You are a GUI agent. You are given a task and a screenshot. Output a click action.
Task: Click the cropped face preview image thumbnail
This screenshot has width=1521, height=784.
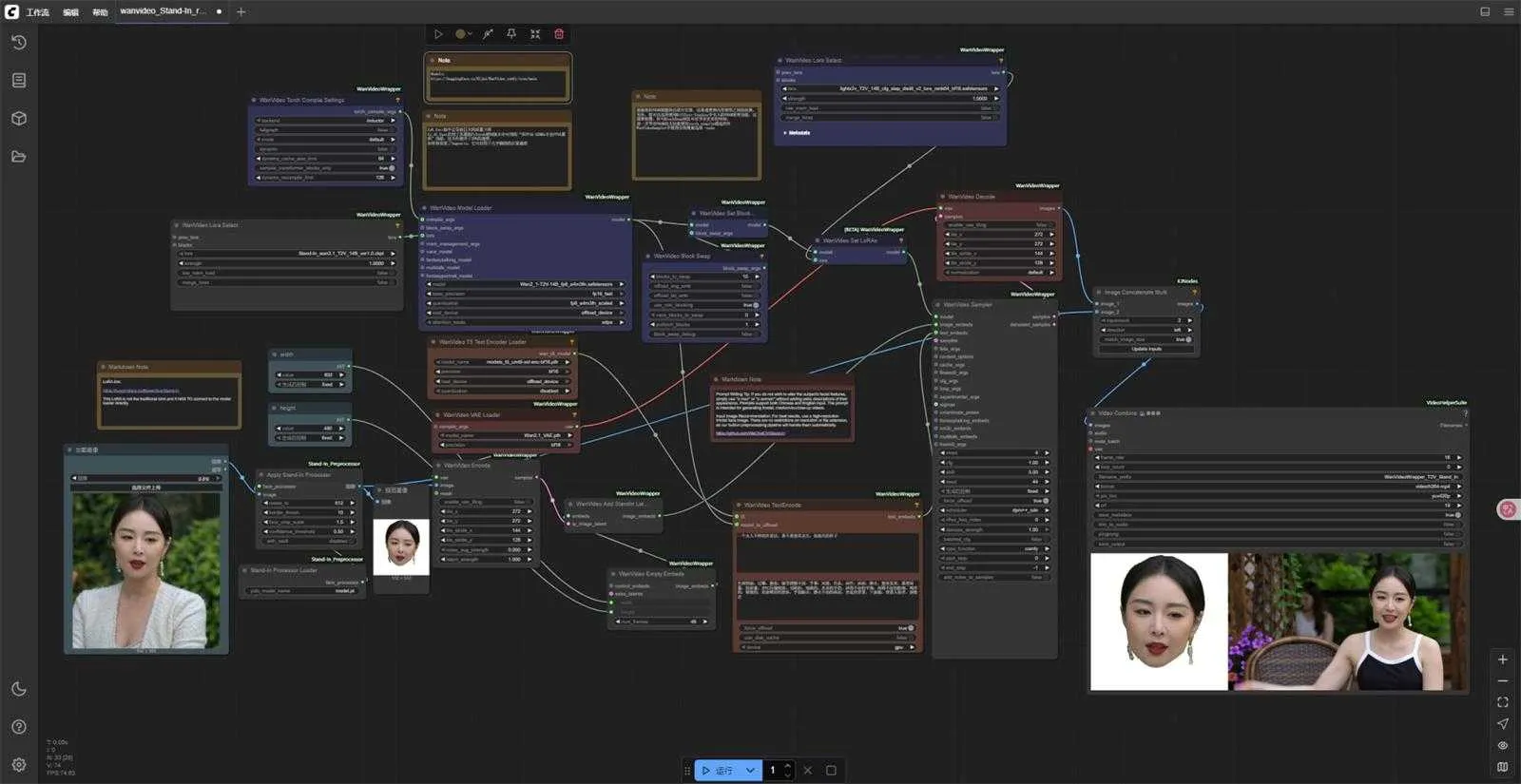[401, 546]
